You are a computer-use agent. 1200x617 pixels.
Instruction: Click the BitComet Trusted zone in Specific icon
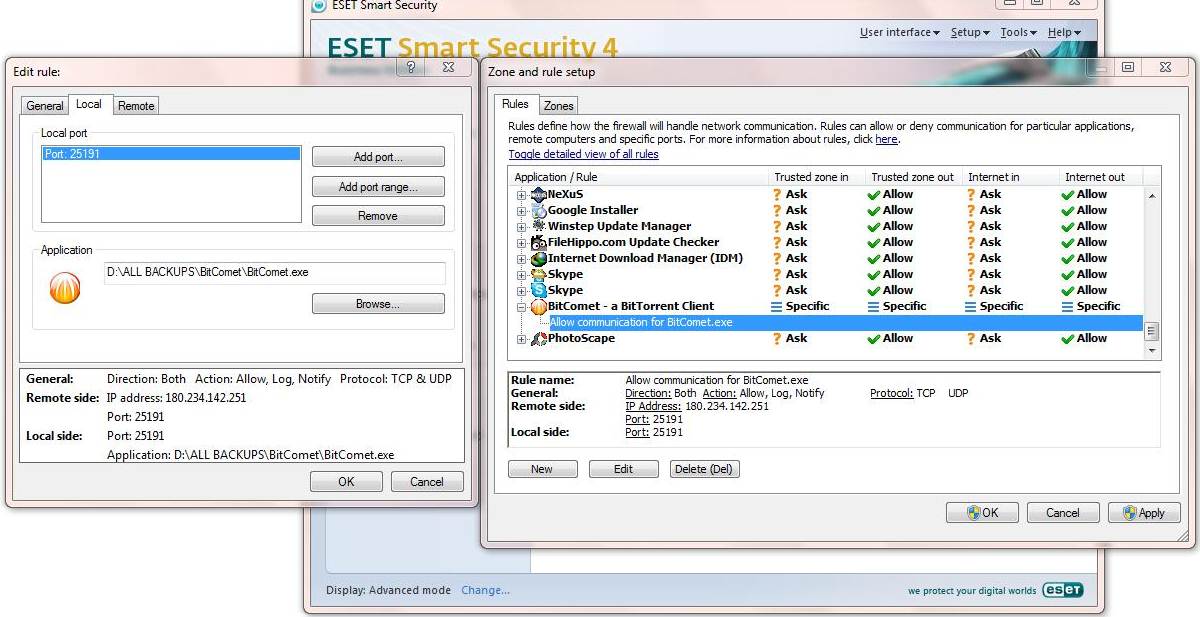pos(777,306)
